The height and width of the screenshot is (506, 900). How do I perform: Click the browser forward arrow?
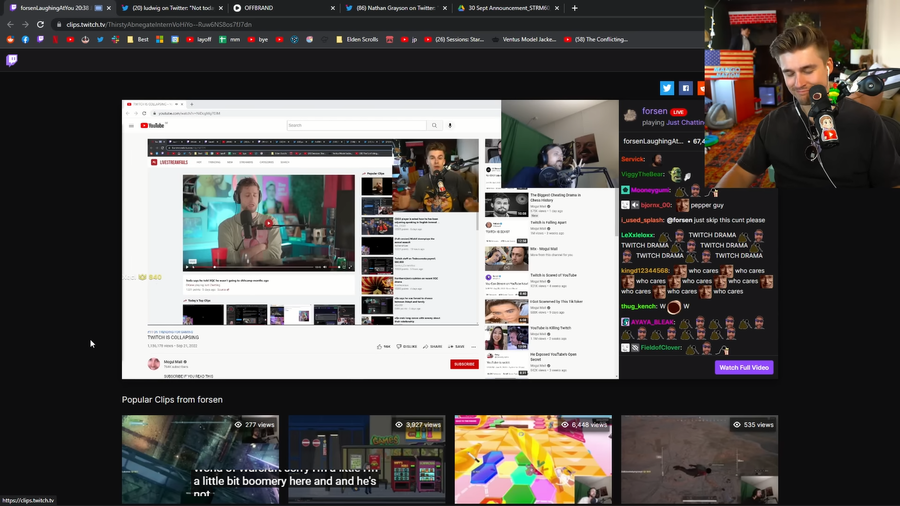point(25,24)
